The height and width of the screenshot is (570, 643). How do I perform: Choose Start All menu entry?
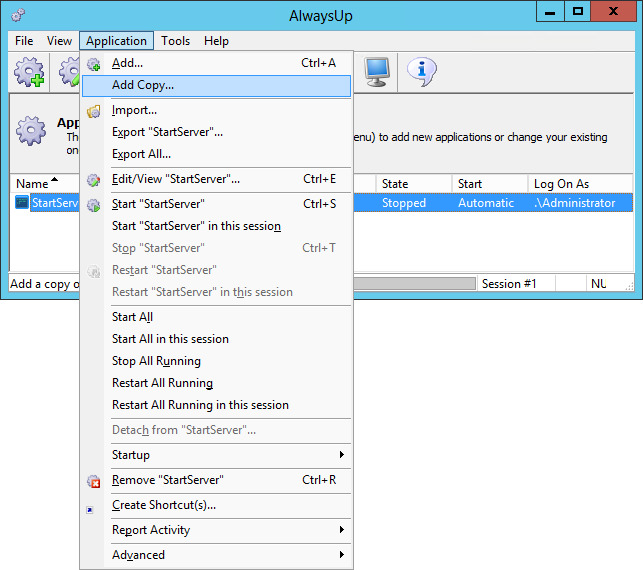(217, 317)
